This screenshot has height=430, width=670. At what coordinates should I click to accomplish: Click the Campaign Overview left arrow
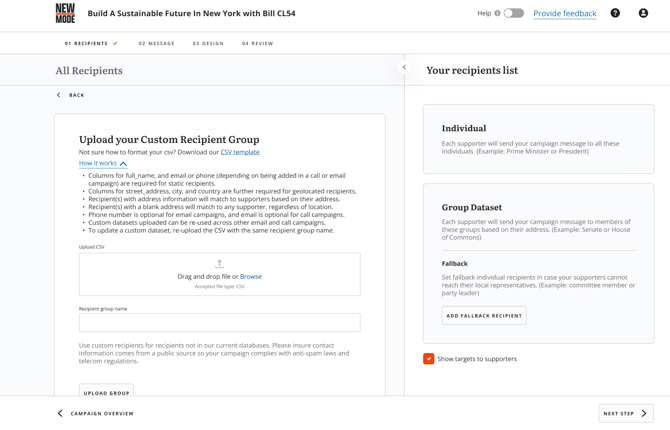click(x=60, y=413)
